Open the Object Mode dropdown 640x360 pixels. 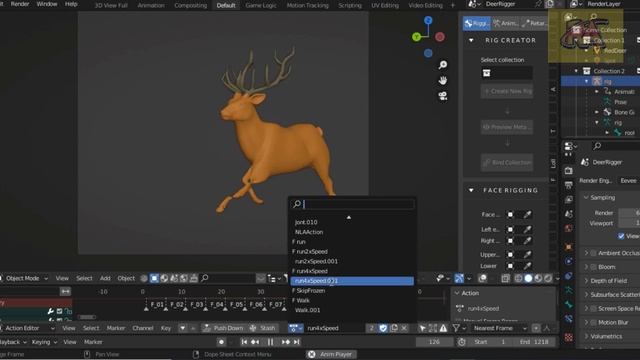coord(25,278)
